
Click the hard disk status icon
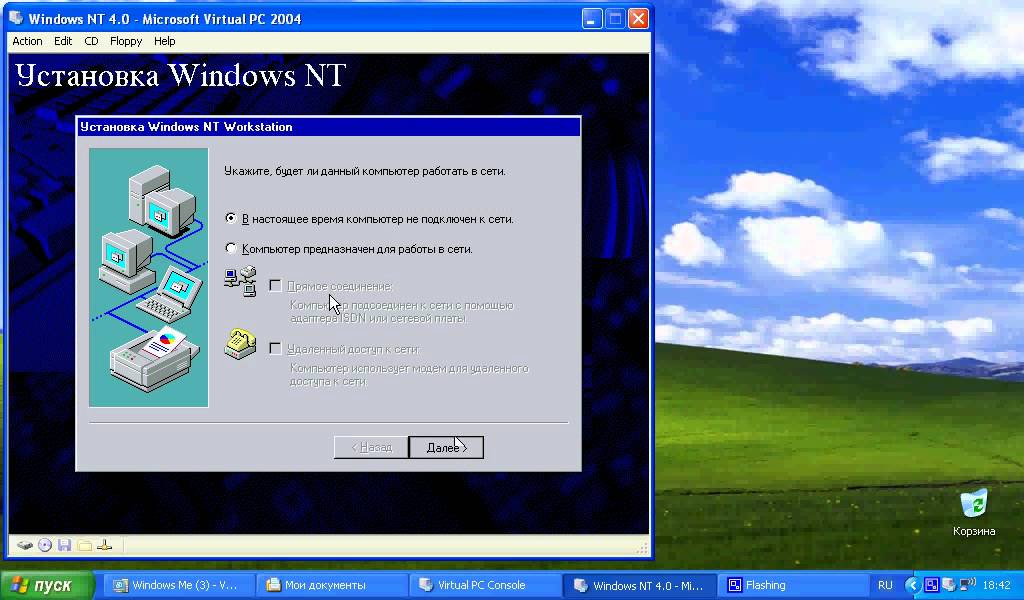[25, 545]
